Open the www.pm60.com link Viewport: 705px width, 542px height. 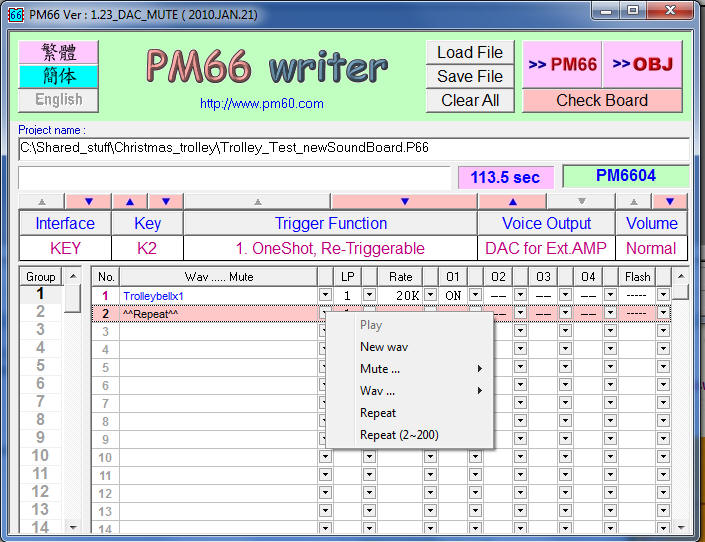pyautogui.click(x=261, y=103)
